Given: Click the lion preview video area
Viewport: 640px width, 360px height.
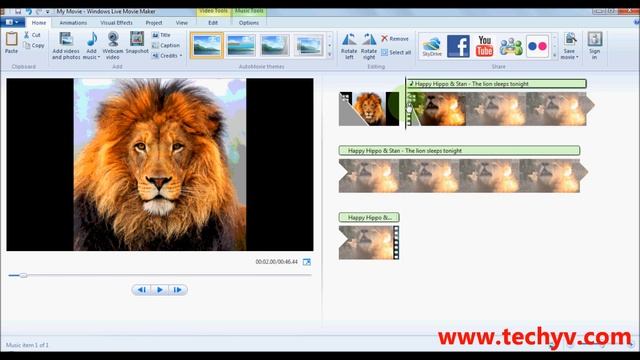Looking at the screenshot, I should pyautogui.click(x=160, y=164).
